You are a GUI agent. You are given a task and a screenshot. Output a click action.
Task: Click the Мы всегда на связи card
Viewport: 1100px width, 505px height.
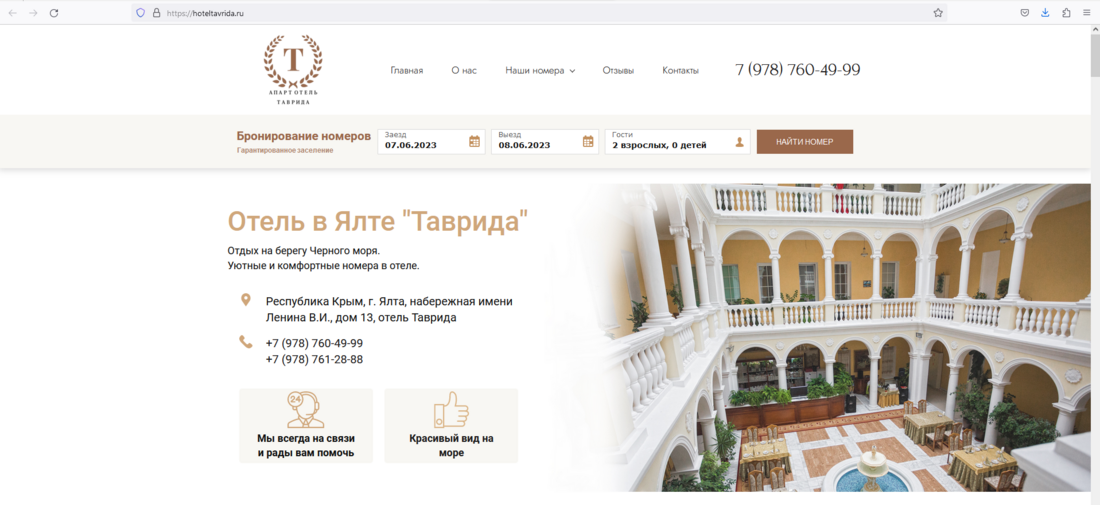[x=306, y=426]
